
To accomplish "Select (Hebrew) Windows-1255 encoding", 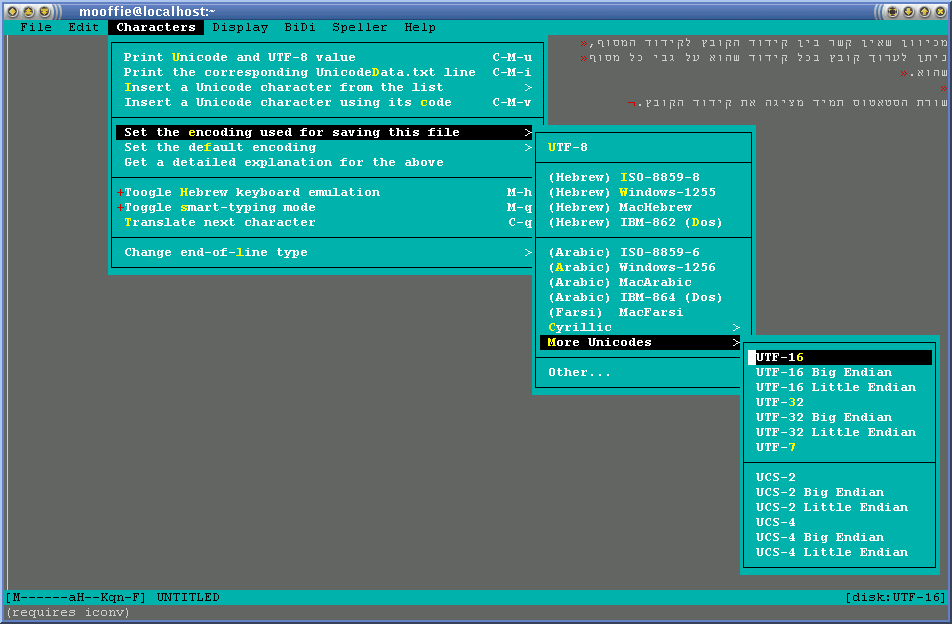I will point(644,192).
